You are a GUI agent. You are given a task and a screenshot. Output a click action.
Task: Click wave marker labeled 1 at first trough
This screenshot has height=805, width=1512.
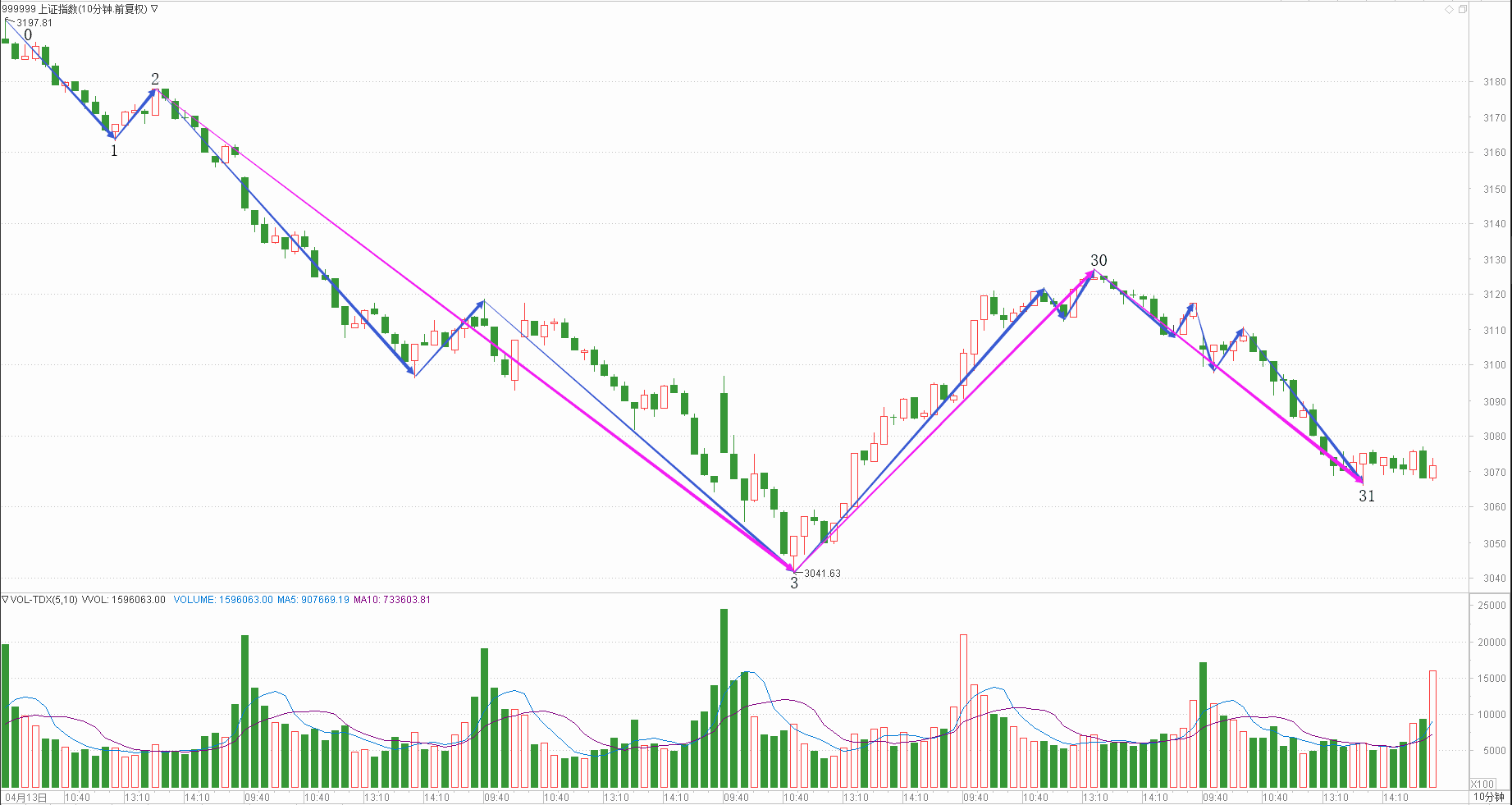(114, 151)
